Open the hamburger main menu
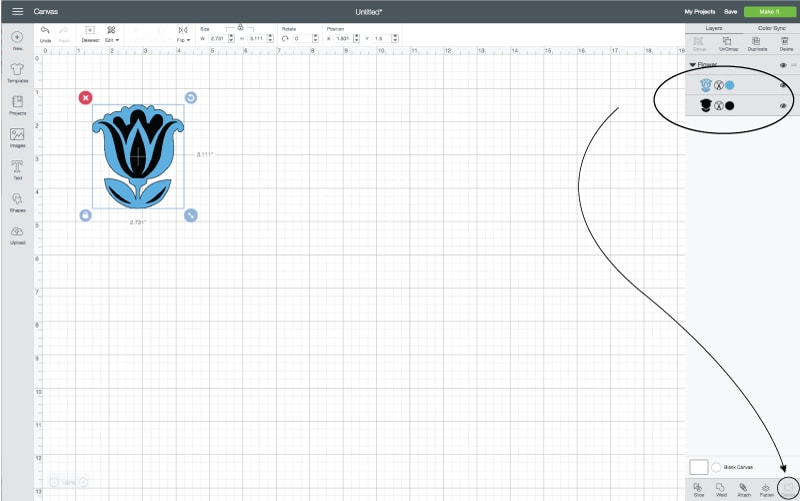This screenshot has width=800, height=501. pyautogui.click(x=17, y=11)
